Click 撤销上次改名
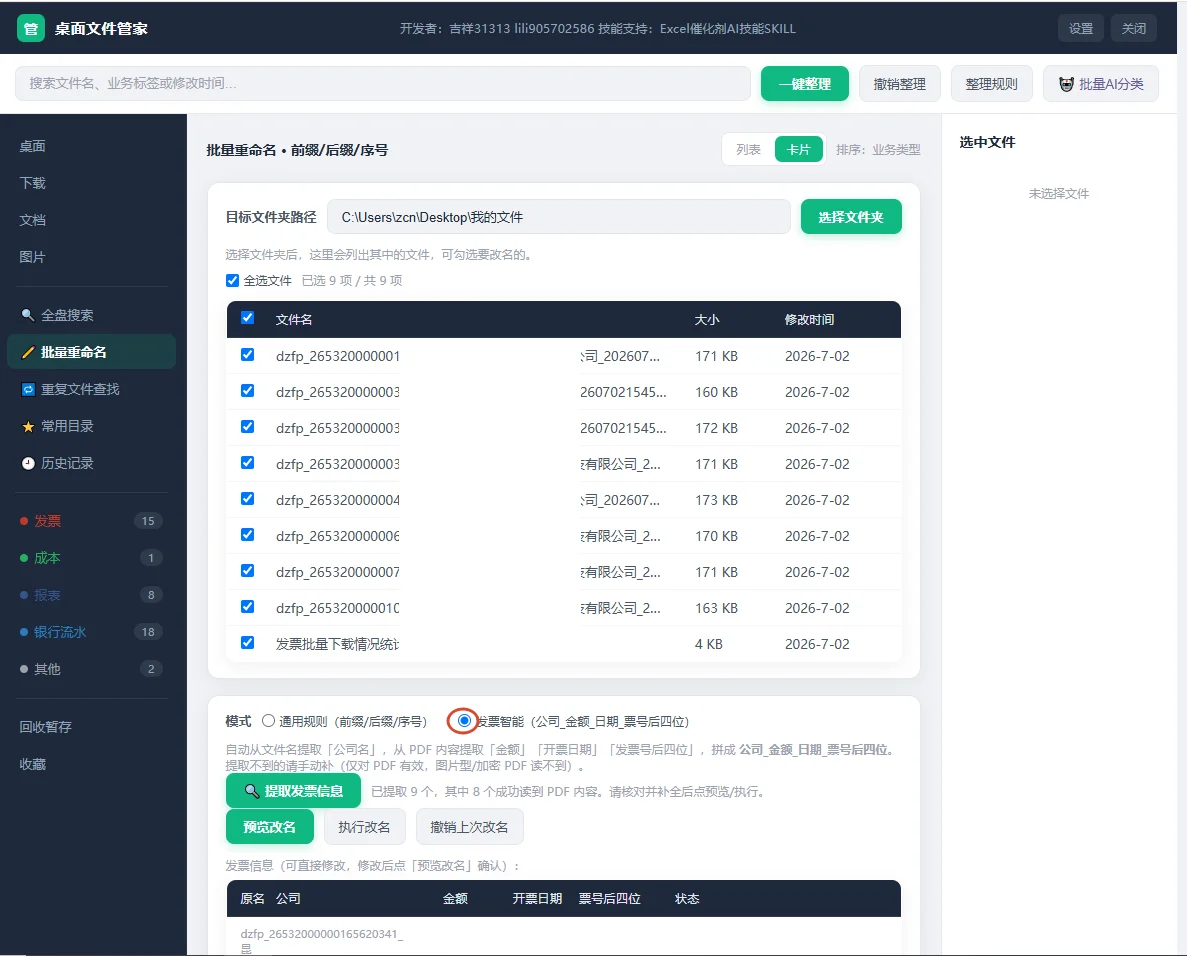1187x956 pixels. pyautogui.click(x=469, y=827)
